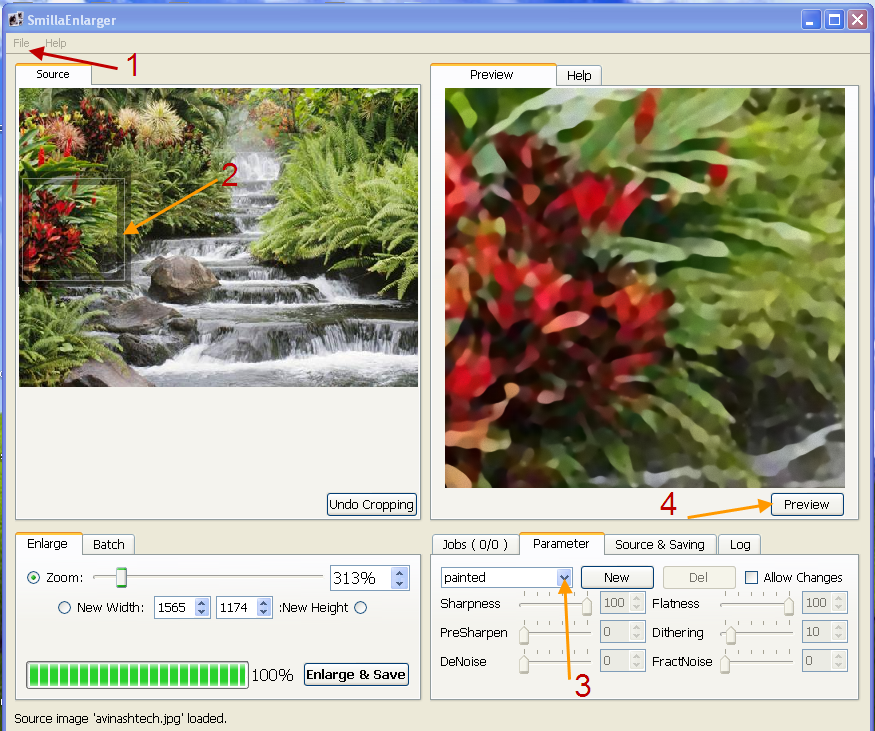Click the DeNoise value field
875x731 pixels.
point(614,661)
